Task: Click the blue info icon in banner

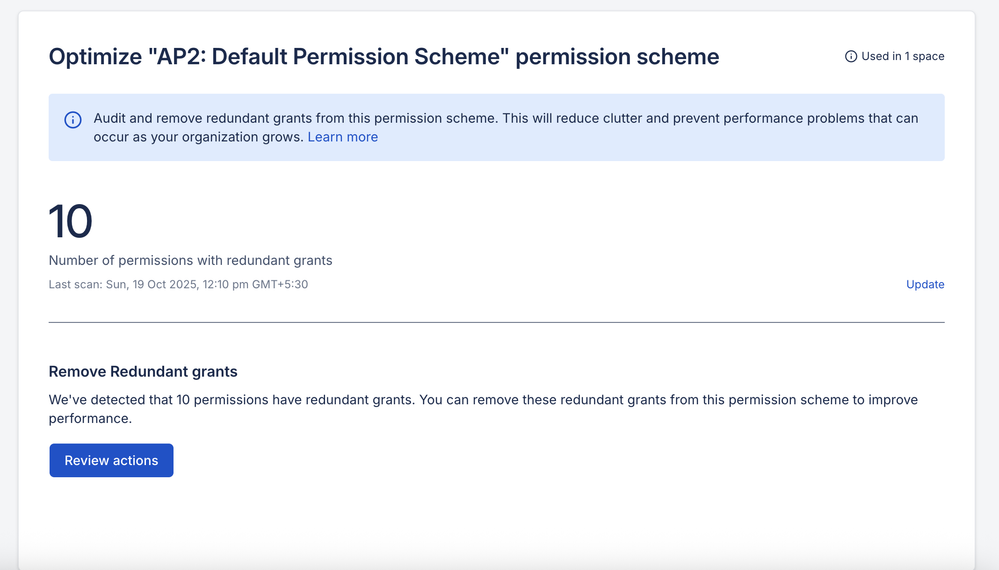Action: [x=73, y=120]
